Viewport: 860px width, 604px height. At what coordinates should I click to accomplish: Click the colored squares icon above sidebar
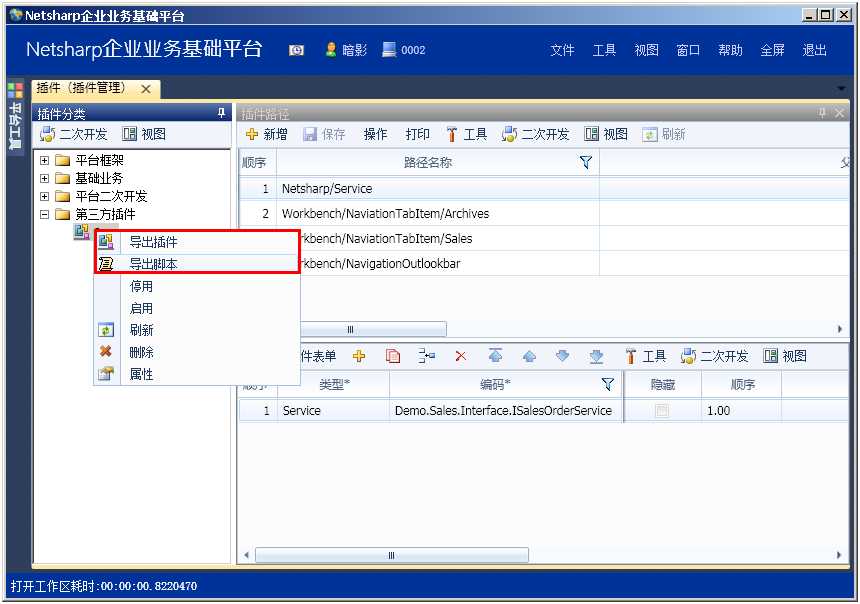[15, 91]
